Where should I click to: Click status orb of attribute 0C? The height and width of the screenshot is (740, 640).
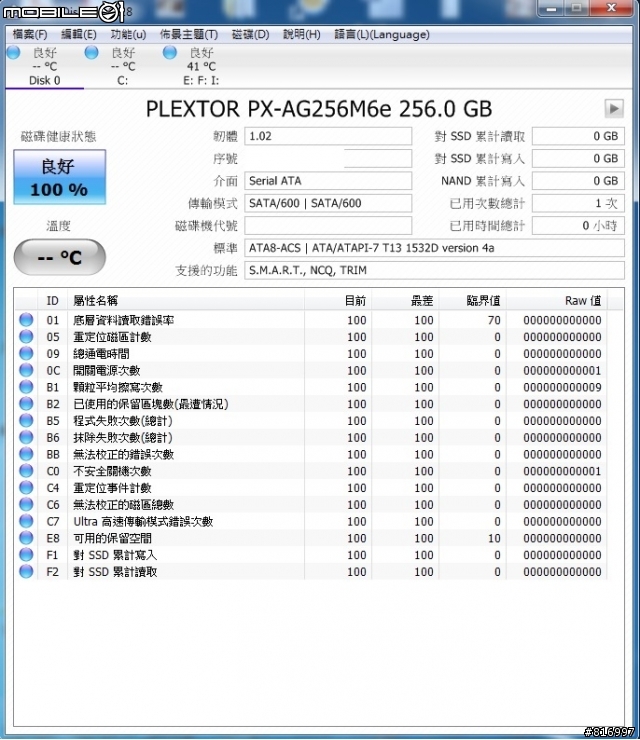(26, 370)
